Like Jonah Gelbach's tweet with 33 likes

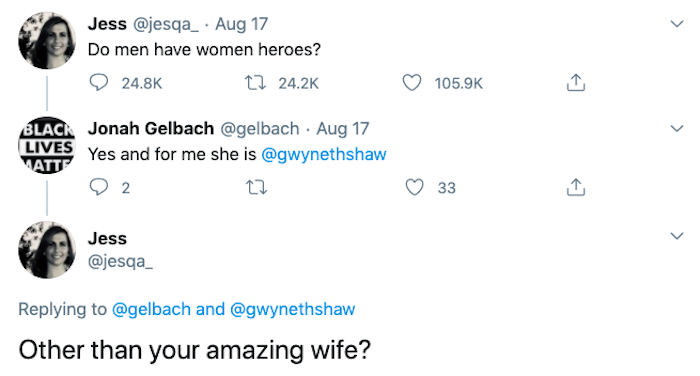pyautogui.click(x=414, y=187)
